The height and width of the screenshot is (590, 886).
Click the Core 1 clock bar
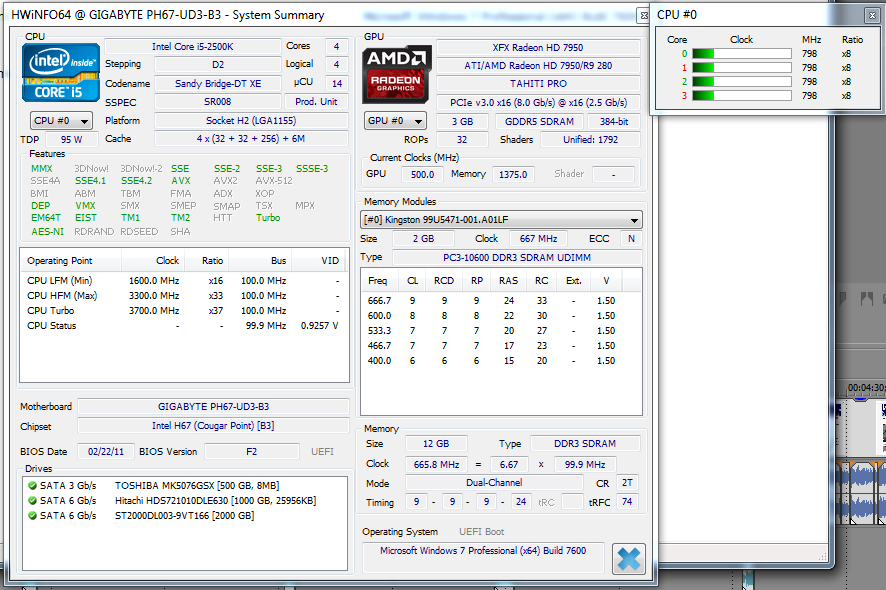coord(741,68)
